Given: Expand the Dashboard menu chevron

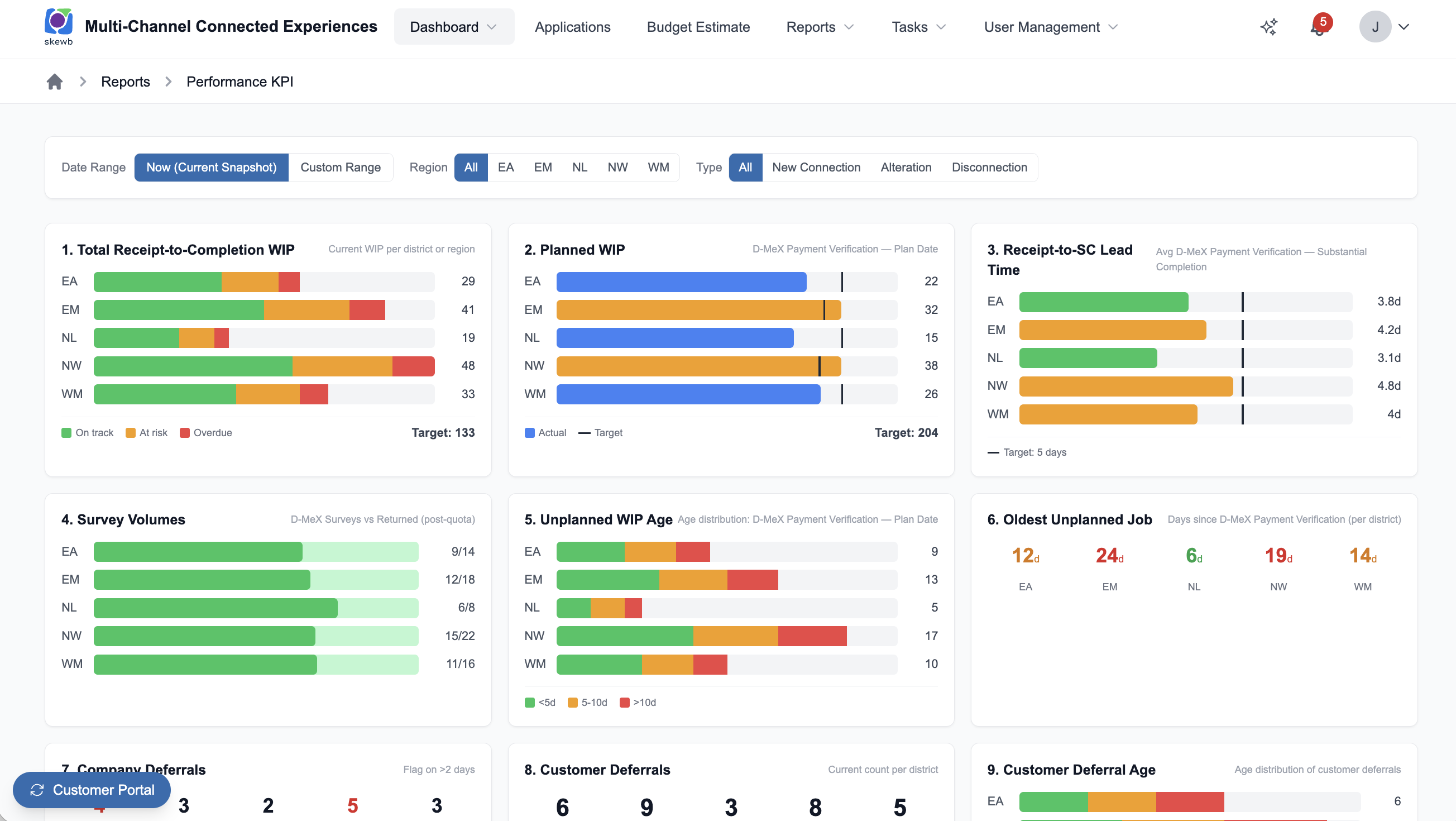Looking at the screenshot, I should coord(492,27).
